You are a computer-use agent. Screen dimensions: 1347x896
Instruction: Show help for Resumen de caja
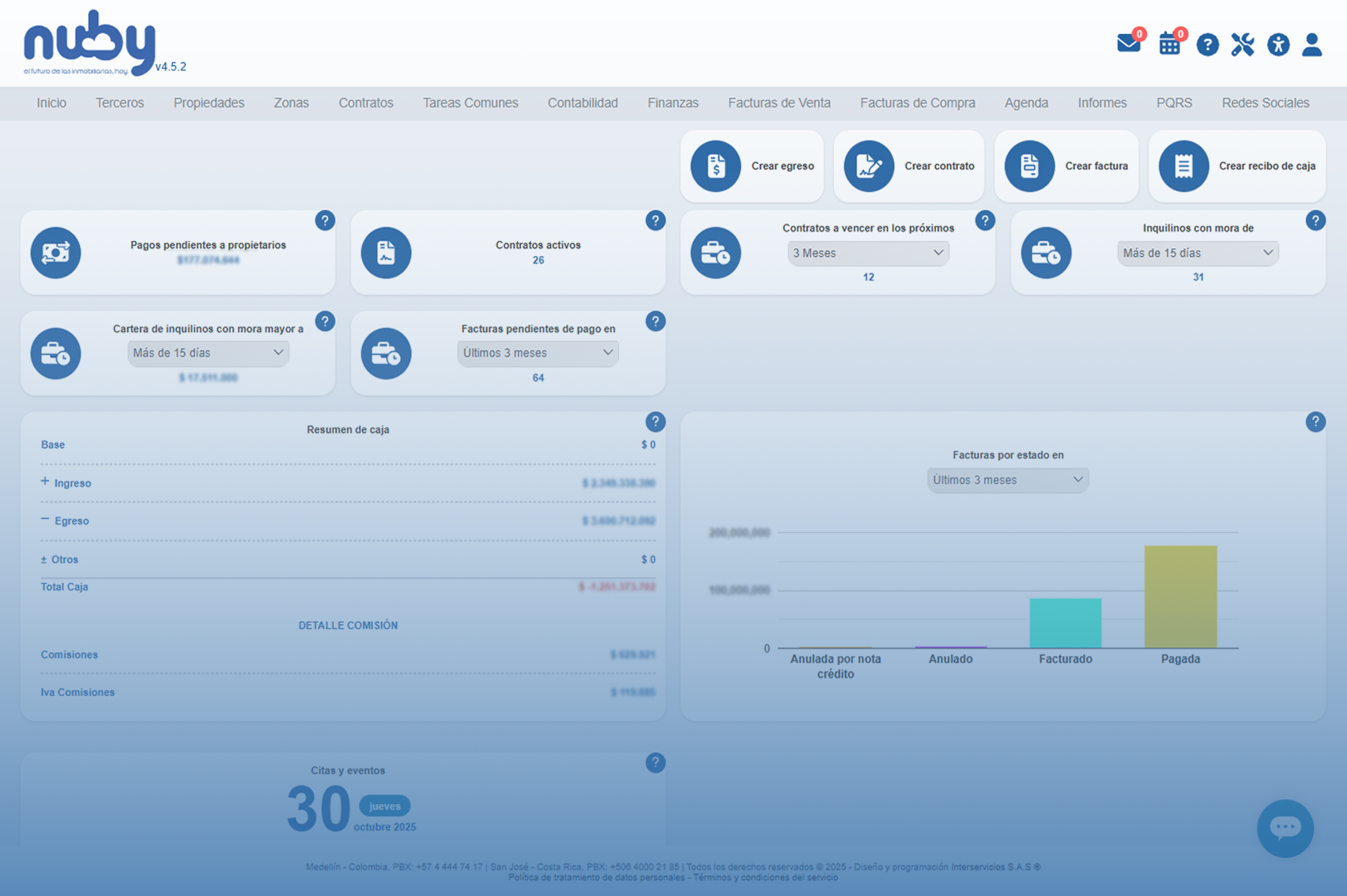(655, 422)
